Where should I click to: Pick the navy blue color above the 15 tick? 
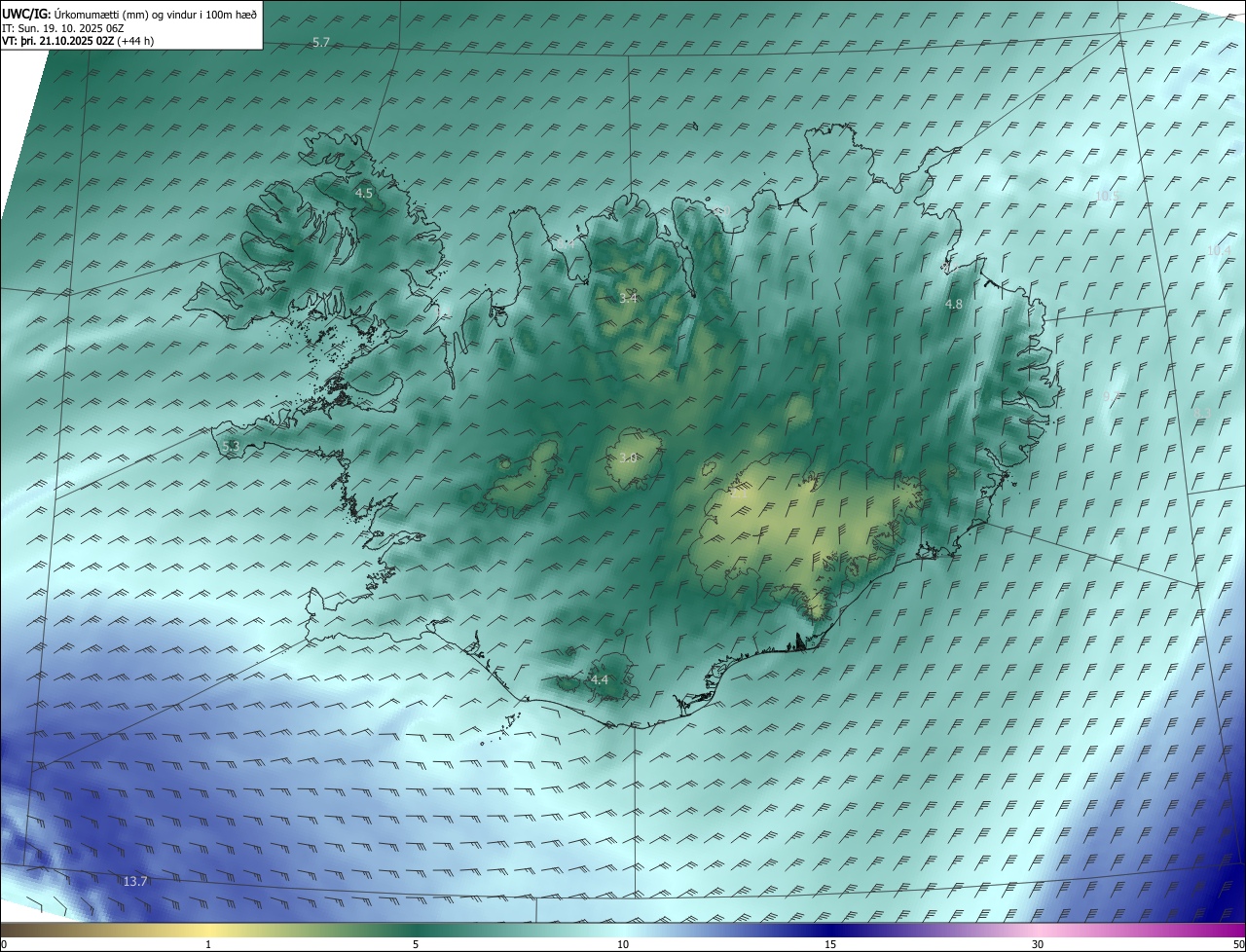tap(830, 930)
